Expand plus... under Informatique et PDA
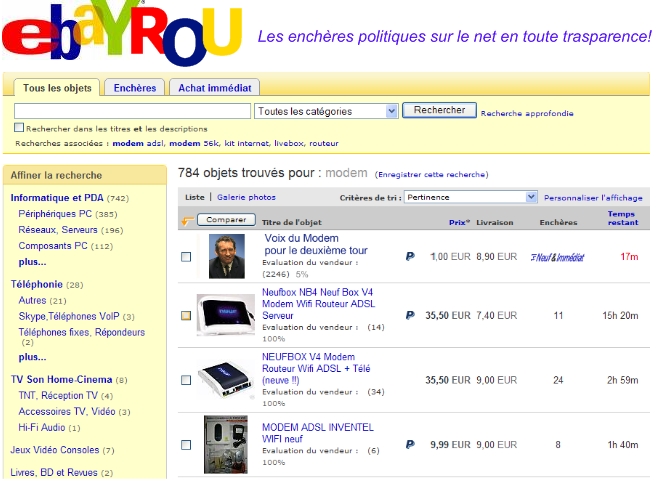The height and width of the screenshot is (496, 662). pyautogui.click(x=32, y=262)
